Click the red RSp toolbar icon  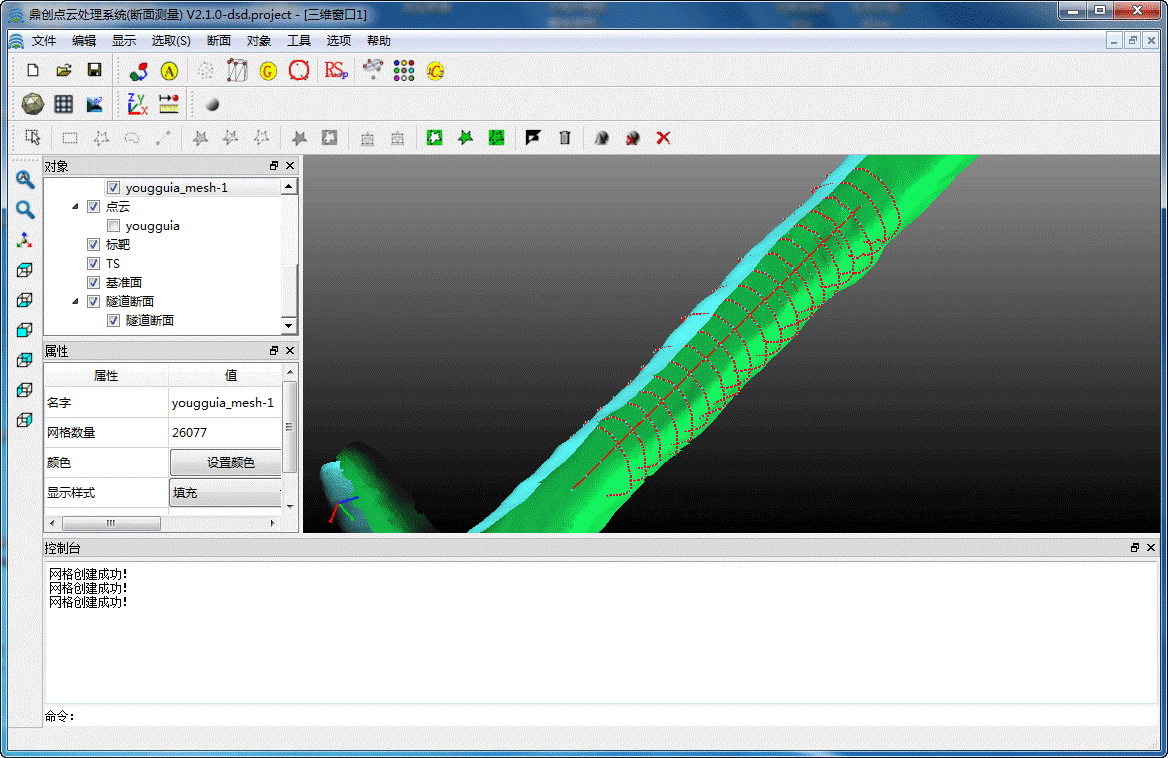click(336, 70)
